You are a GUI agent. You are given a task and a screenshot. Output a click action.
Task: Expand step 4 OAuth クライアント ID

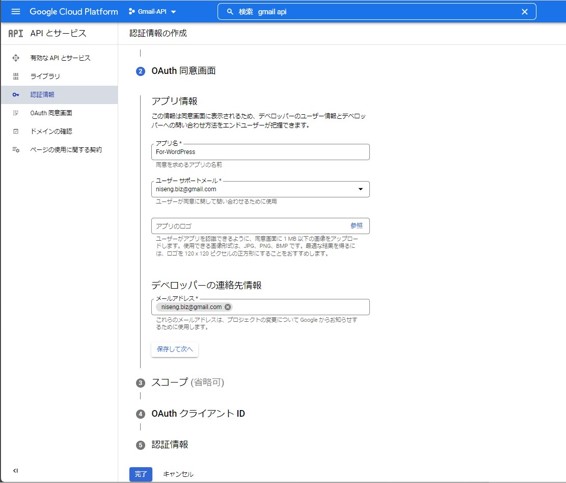pos(198,414)
